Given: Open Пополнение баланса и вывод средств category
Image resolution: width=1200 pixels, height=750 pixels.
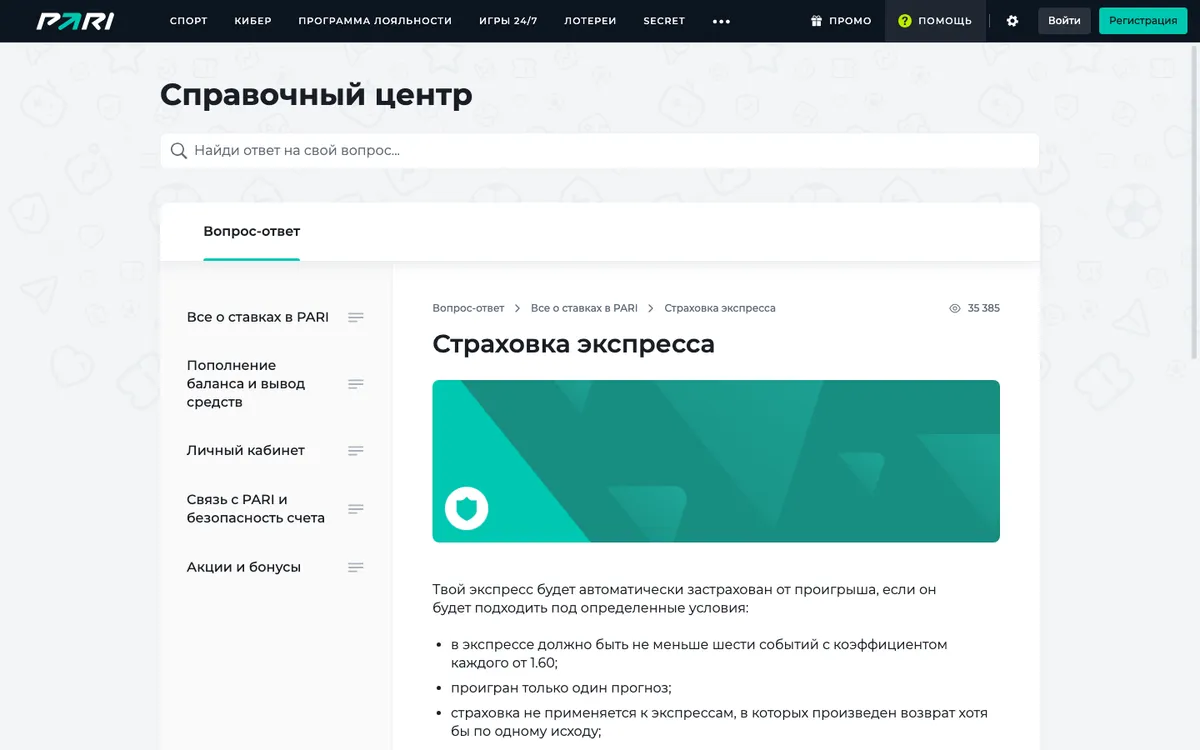Looking at the screenshot, I should [x=246, y=384].
